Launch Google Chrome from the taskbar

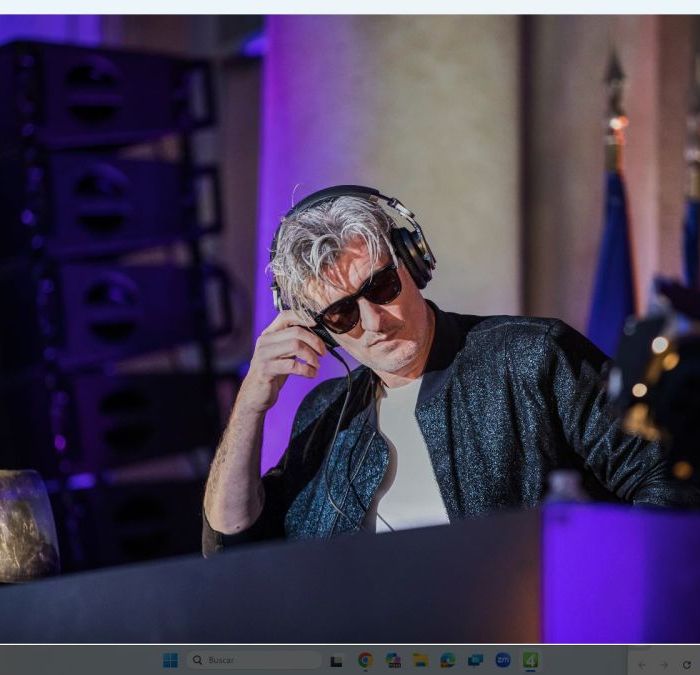[365, 660]
